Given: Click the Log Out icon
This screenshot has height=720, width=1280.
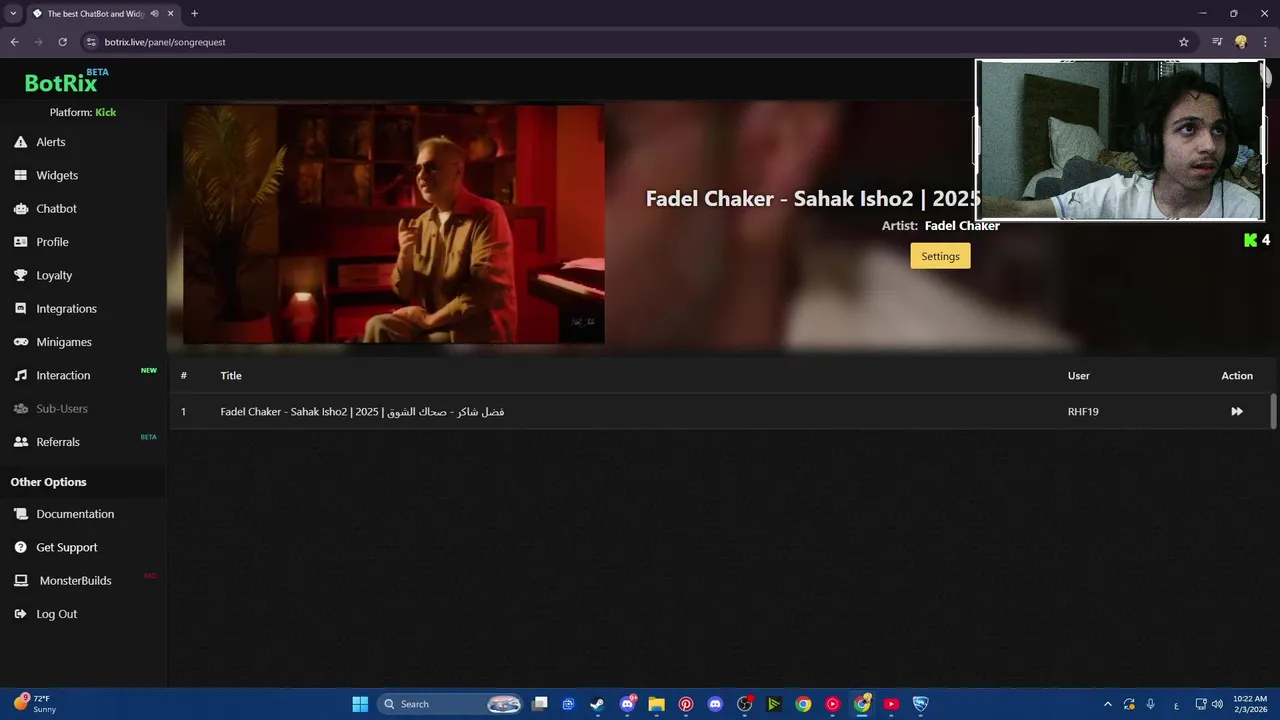Looking at the screenshot, I should pyautogui.click(x=20, y=614).
